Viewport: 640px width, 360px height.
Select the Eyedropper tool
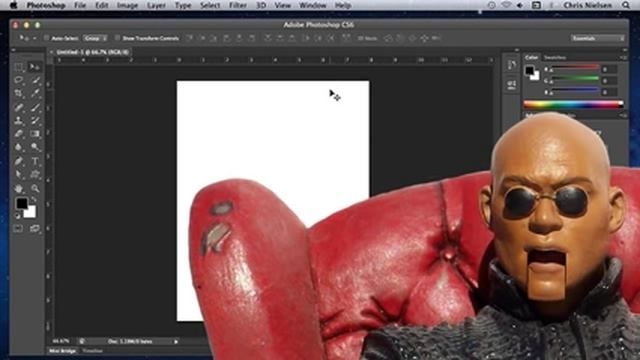[x=35, y=93]
